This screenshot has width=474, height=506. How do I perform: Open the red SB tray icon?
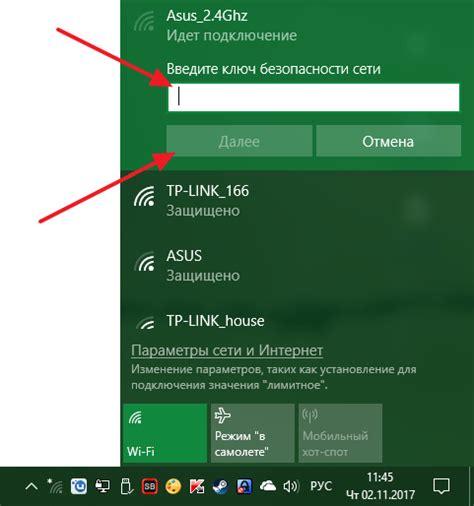point(150,487)
